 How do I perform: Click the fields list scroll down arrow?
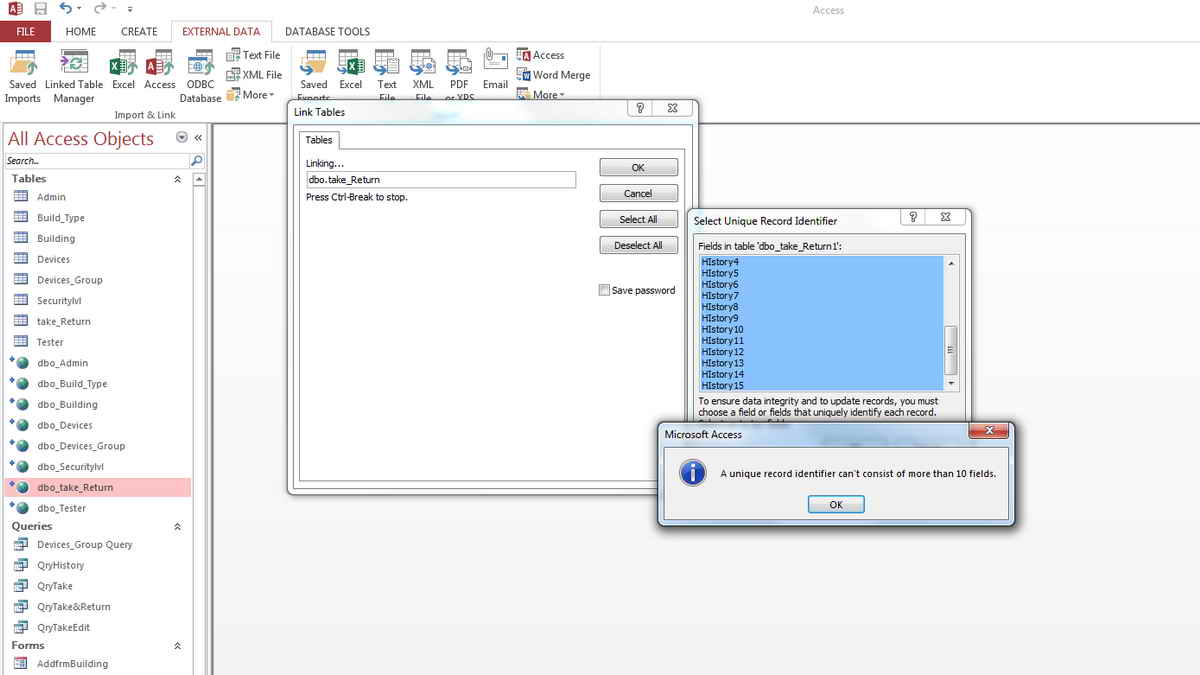[x=951, y=383]
